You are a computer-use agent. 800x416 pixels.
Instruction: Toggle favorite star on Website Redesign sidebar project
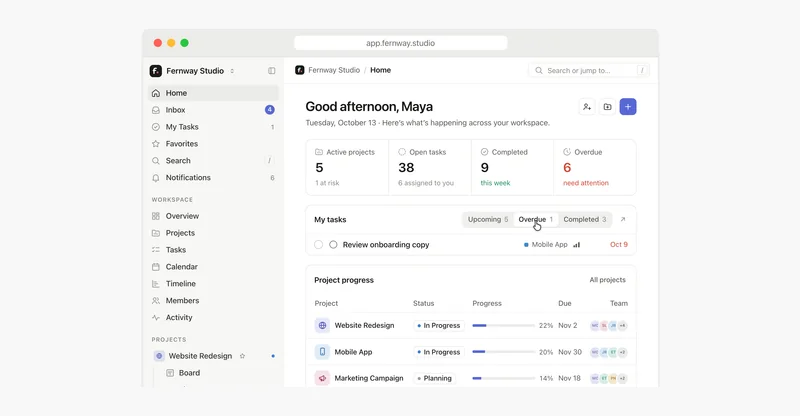click(x=242, y=356)
